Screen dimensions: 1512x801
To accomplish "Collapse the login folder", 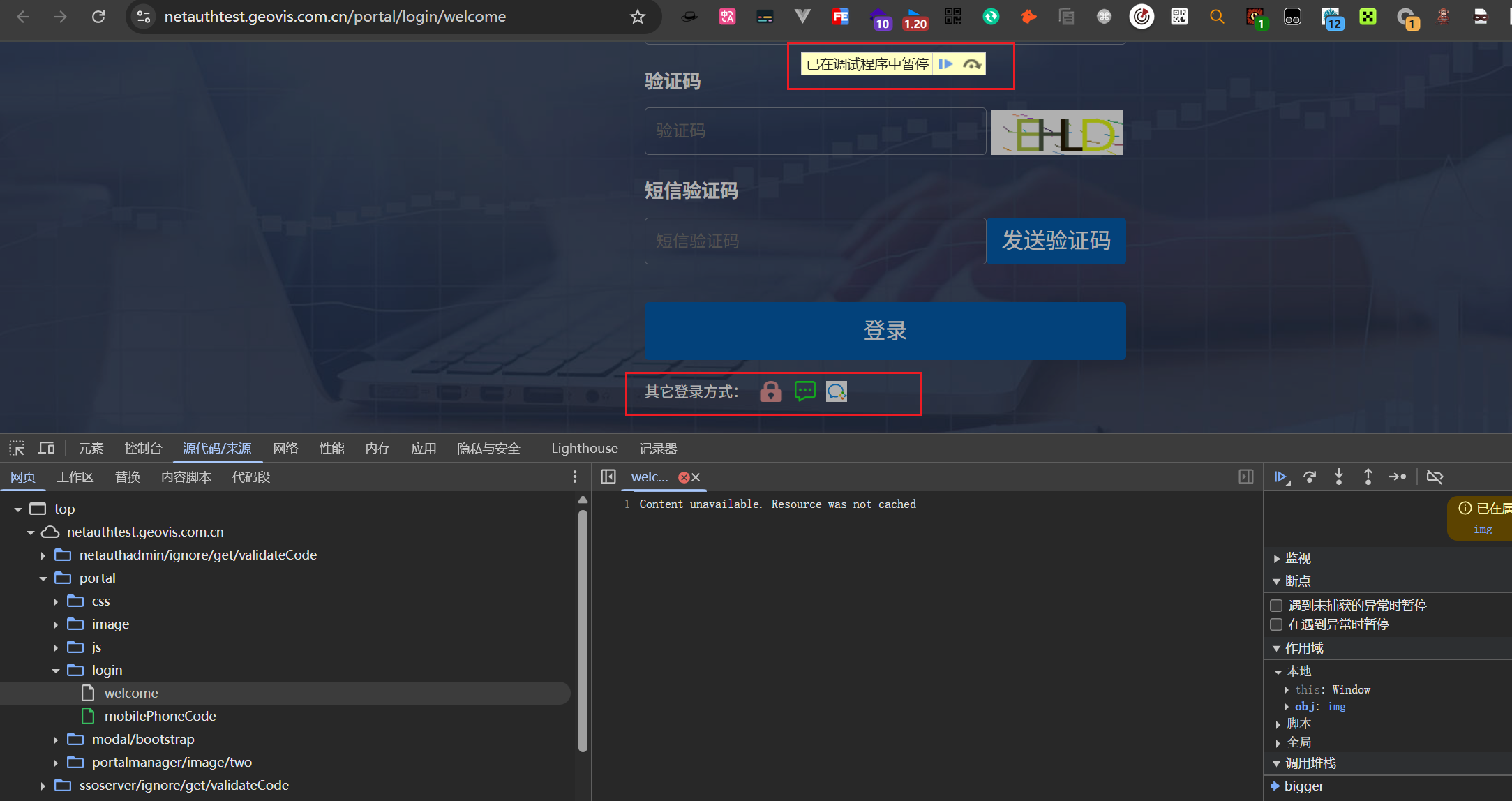I will point(56,671).
